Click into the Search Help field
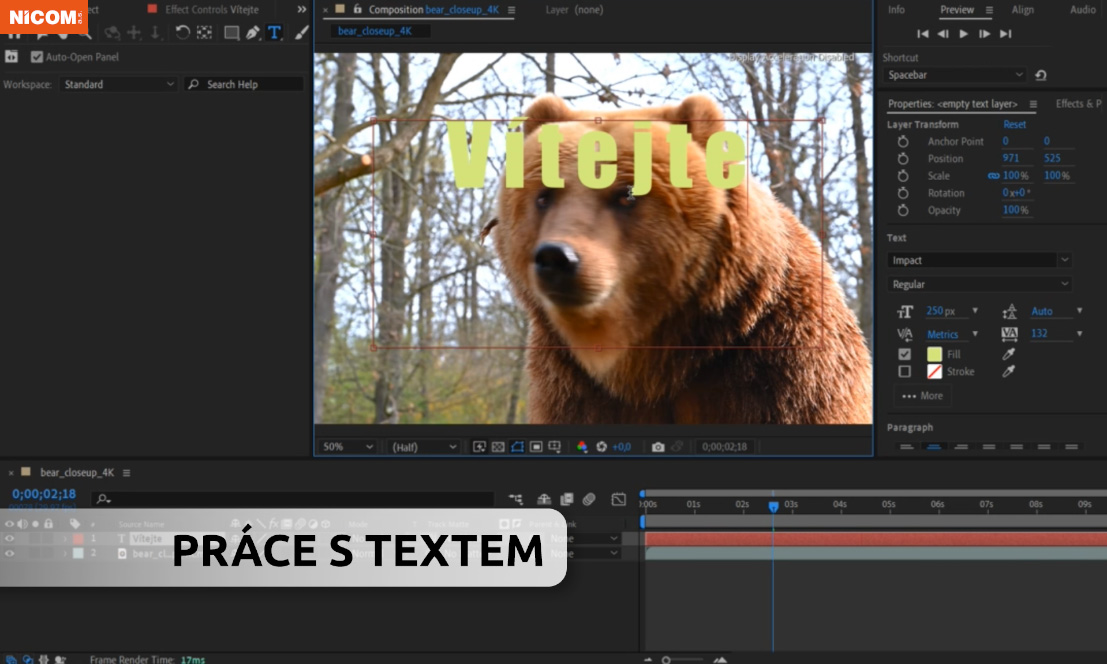The width and height of the screenshot is (1107, 664). (x=244, y=84)
